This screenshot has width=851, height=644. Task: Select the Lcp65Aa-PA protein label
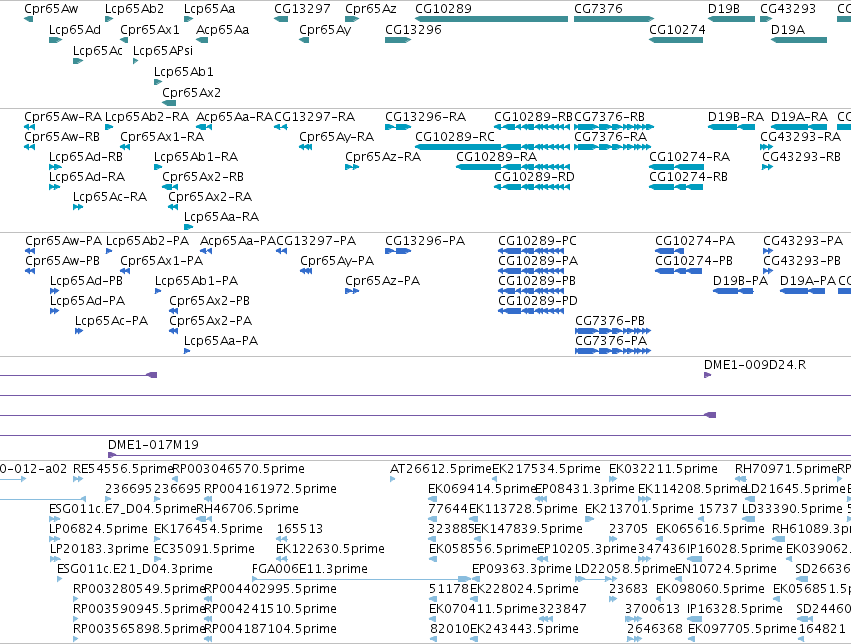point(221,341)
